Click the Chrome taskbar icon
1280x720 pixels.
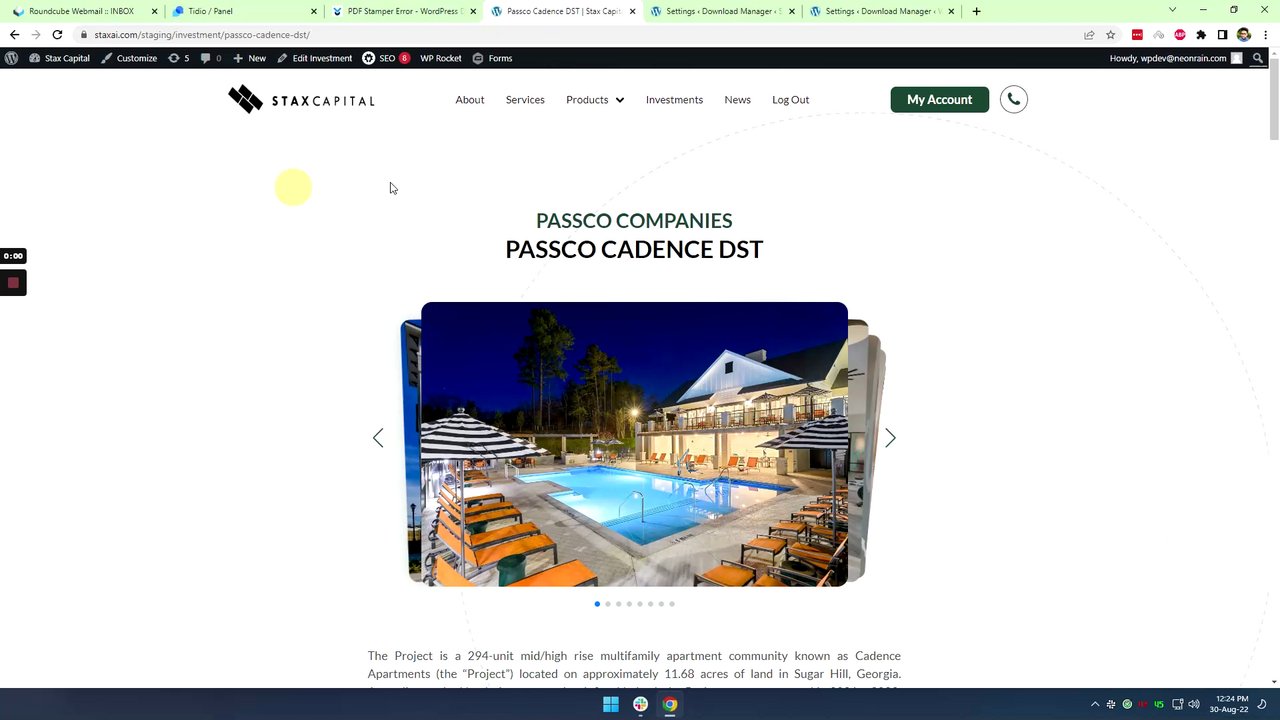(x=670, y=704)
